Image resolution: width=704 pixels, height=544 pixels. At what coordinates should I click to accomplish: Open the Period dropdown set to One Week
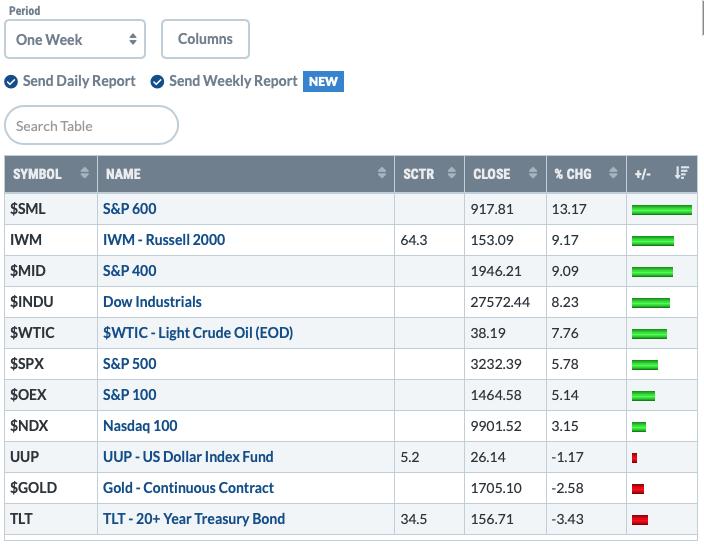75,39
